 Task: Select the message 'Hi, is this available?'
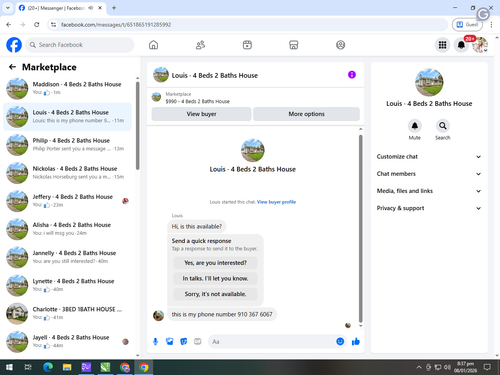197,227
